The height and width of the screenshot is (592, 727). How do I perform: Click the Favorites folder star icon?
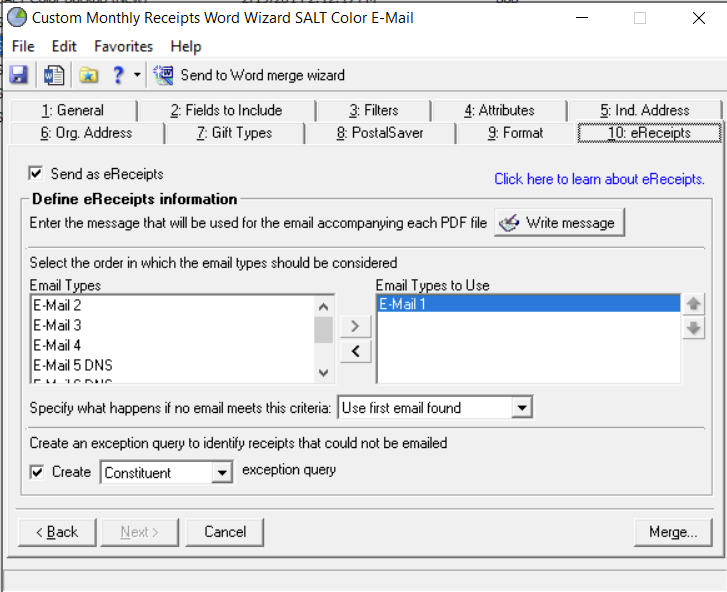(x=88, y=75)
